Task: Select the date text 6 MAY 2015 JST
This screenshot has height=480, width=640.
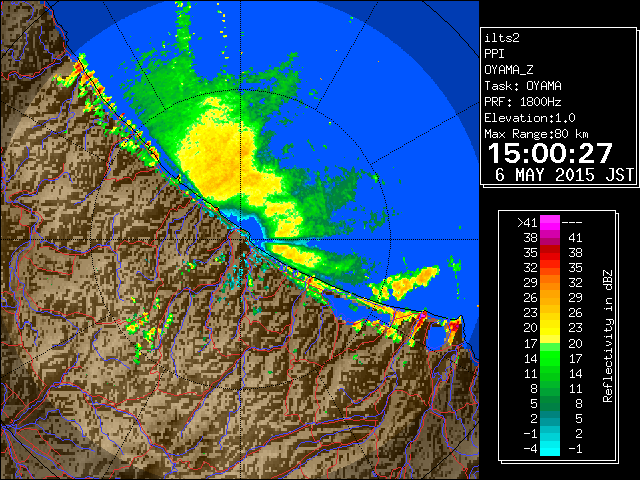Action: click(564, 175)
